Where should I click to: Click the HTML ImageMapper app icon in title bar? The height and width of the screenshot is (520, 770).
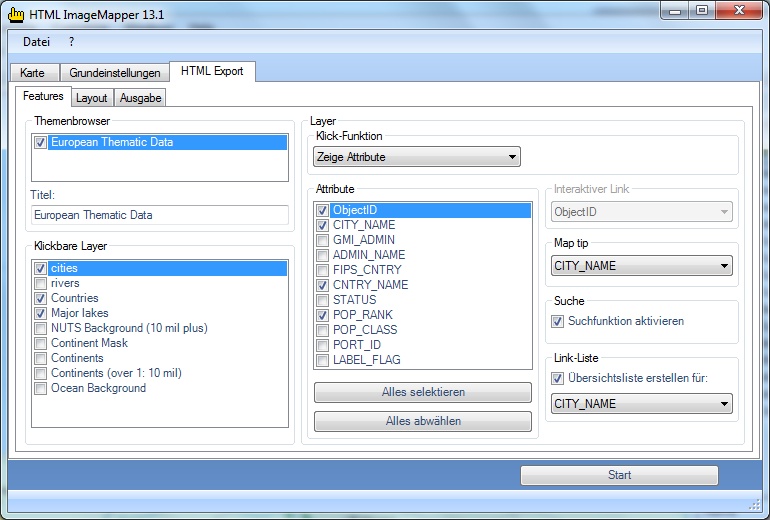coord(16,13)
